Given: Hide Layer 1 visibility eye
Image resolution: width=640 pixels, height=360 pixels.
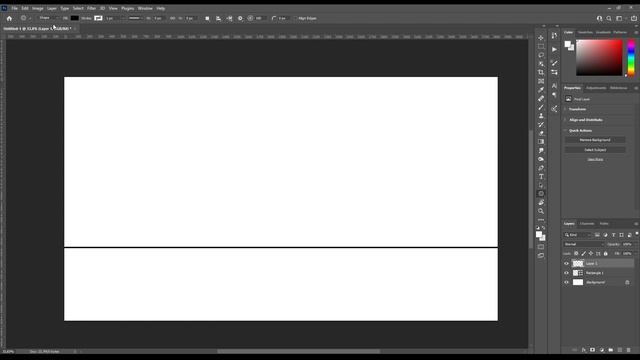Looking at the screenshot, I should point(566,264).
